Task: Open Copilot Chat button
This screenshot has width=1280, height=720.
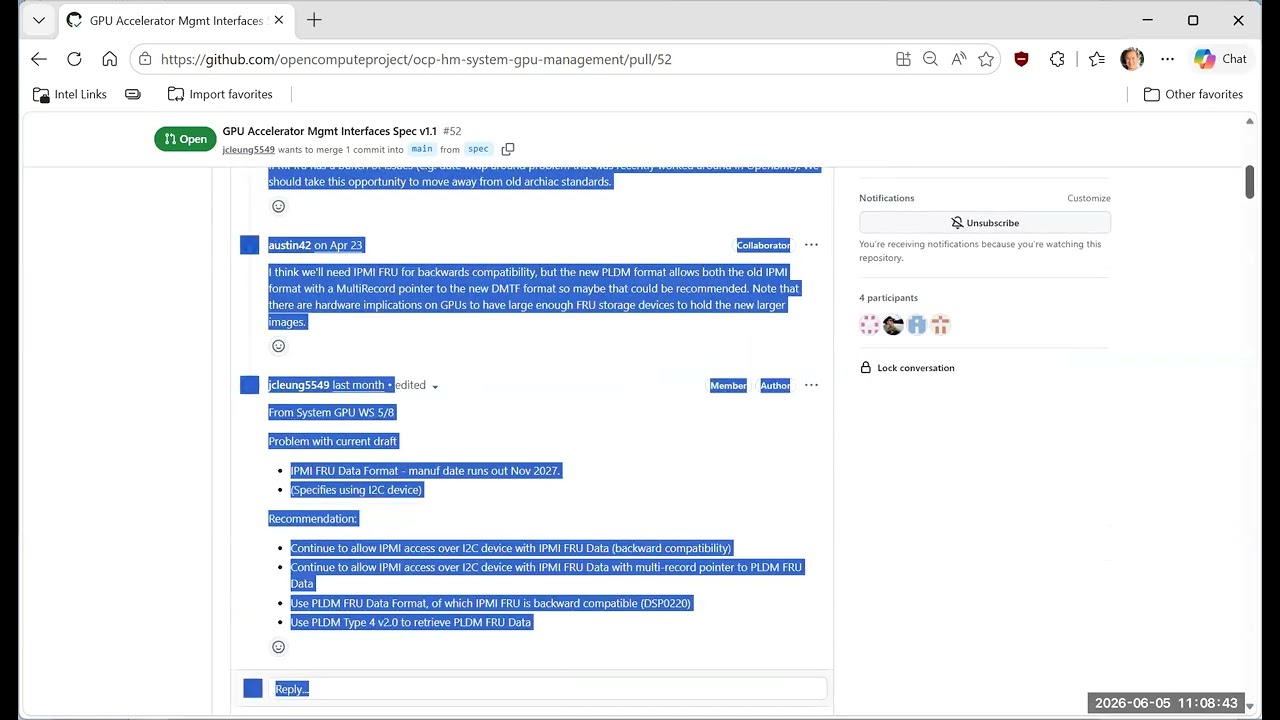Action: 1220,59
